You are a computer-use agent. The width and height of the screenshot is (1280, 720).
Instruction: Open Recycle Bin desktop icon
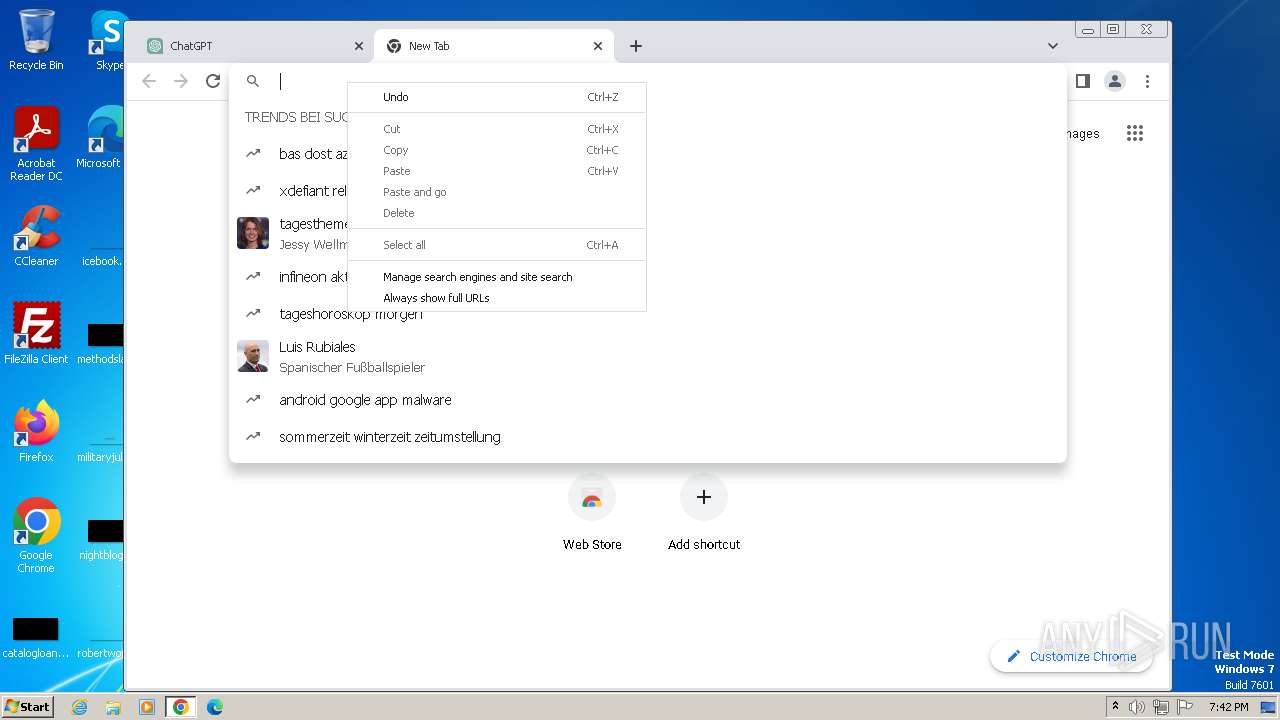point(36,40)
